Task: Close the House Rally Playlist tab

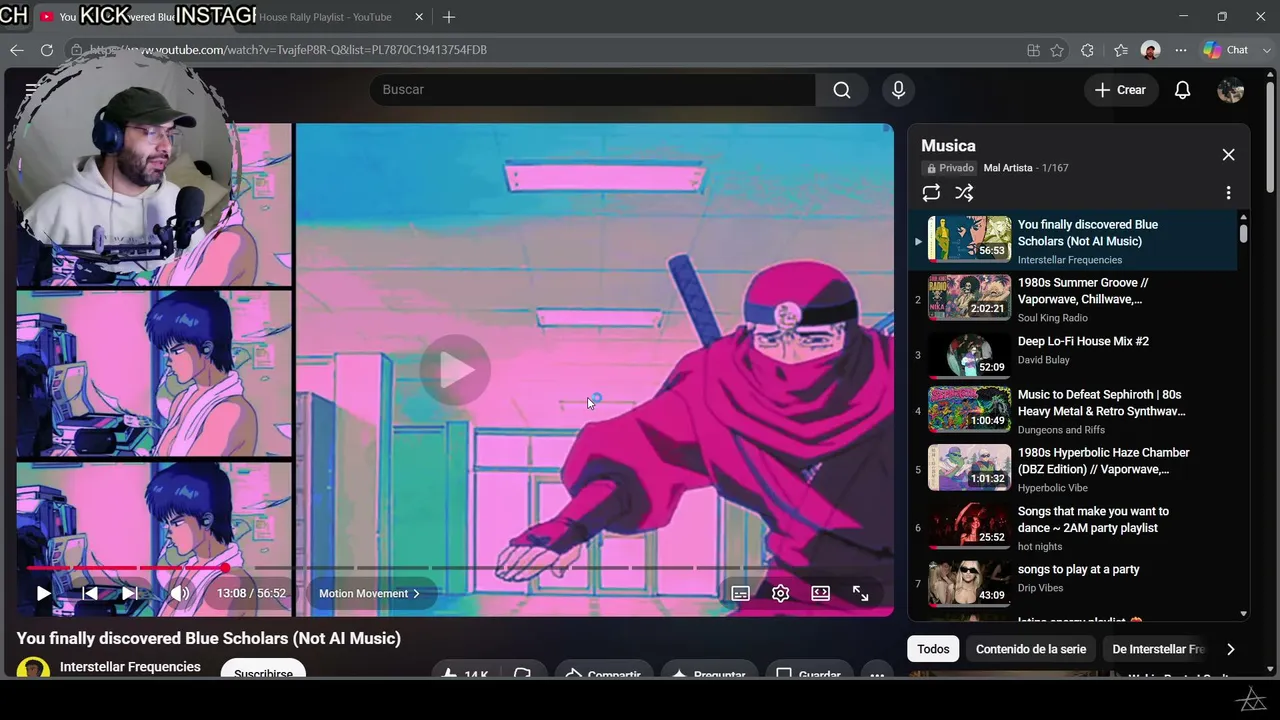Action: (x=419, y=17)
